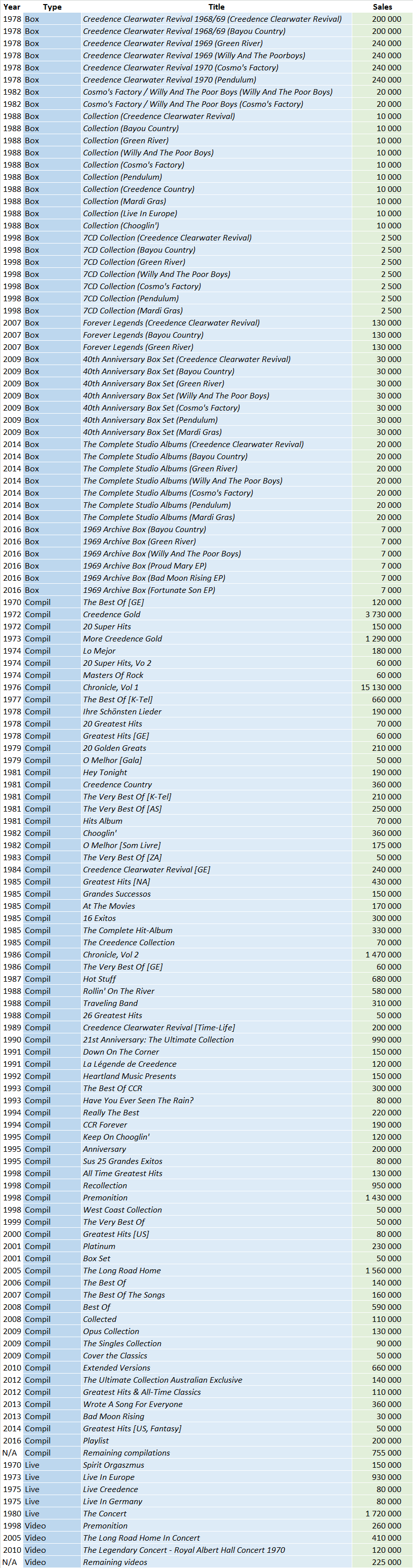413x1568 pixels.
Task: Select the 'Hey Tonight' title cell
Action: 105,773
